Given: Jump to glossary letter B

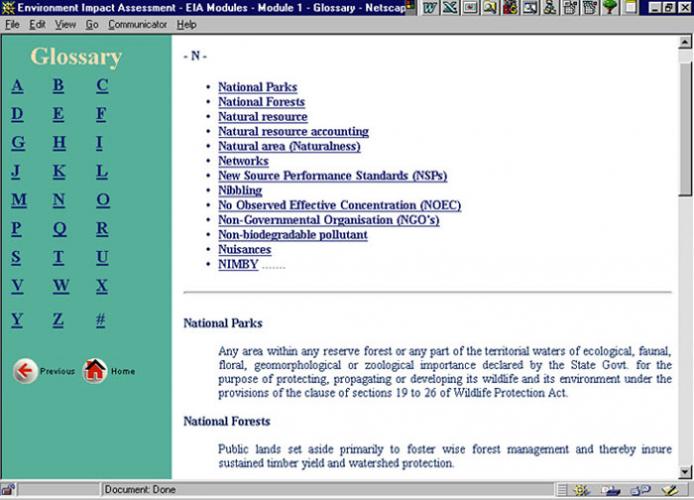Looking at the screenshot, I should [58, 85].
